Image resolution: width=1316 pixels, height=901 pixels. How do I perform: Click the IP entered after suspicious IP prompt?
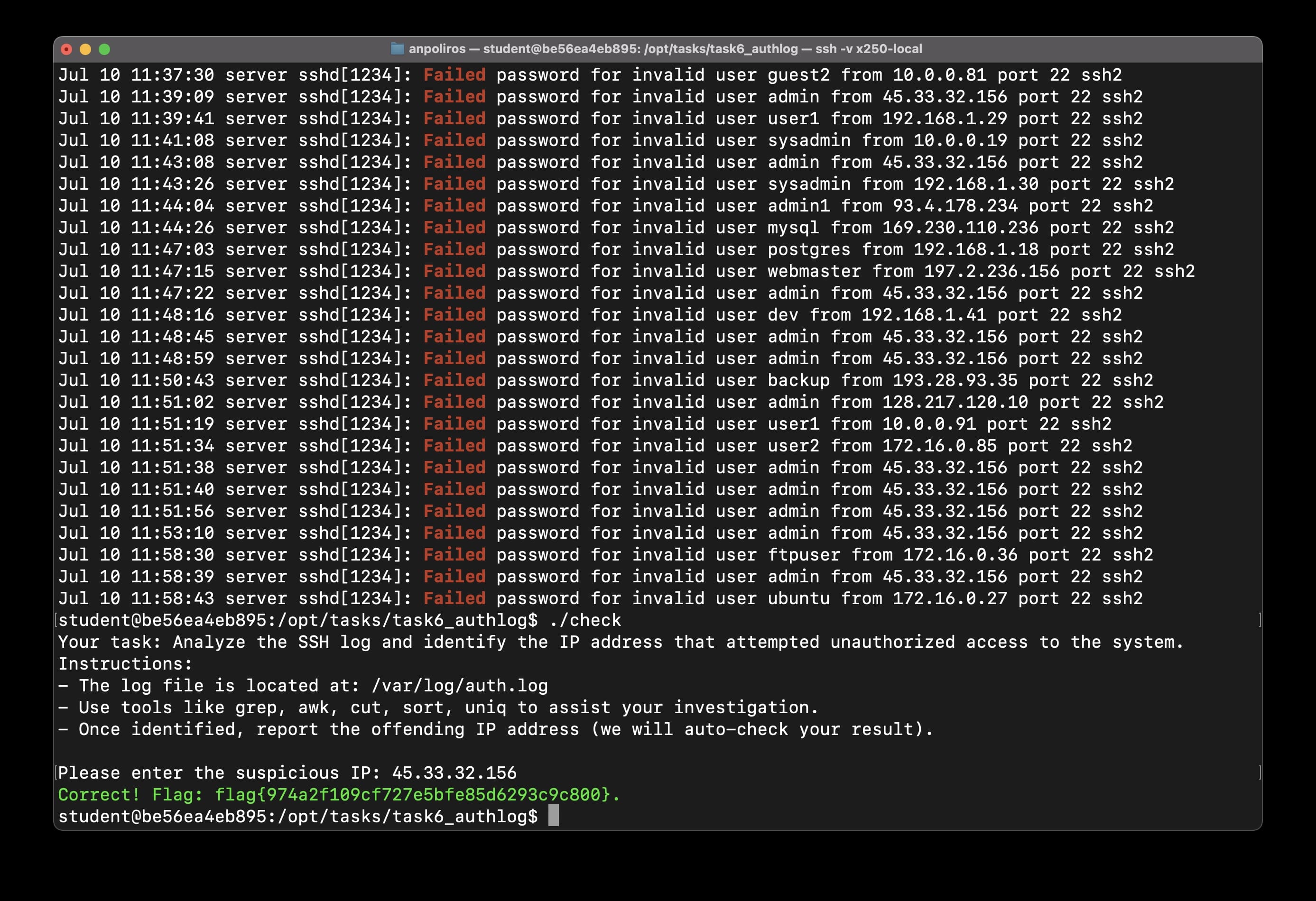pos(454,773)
